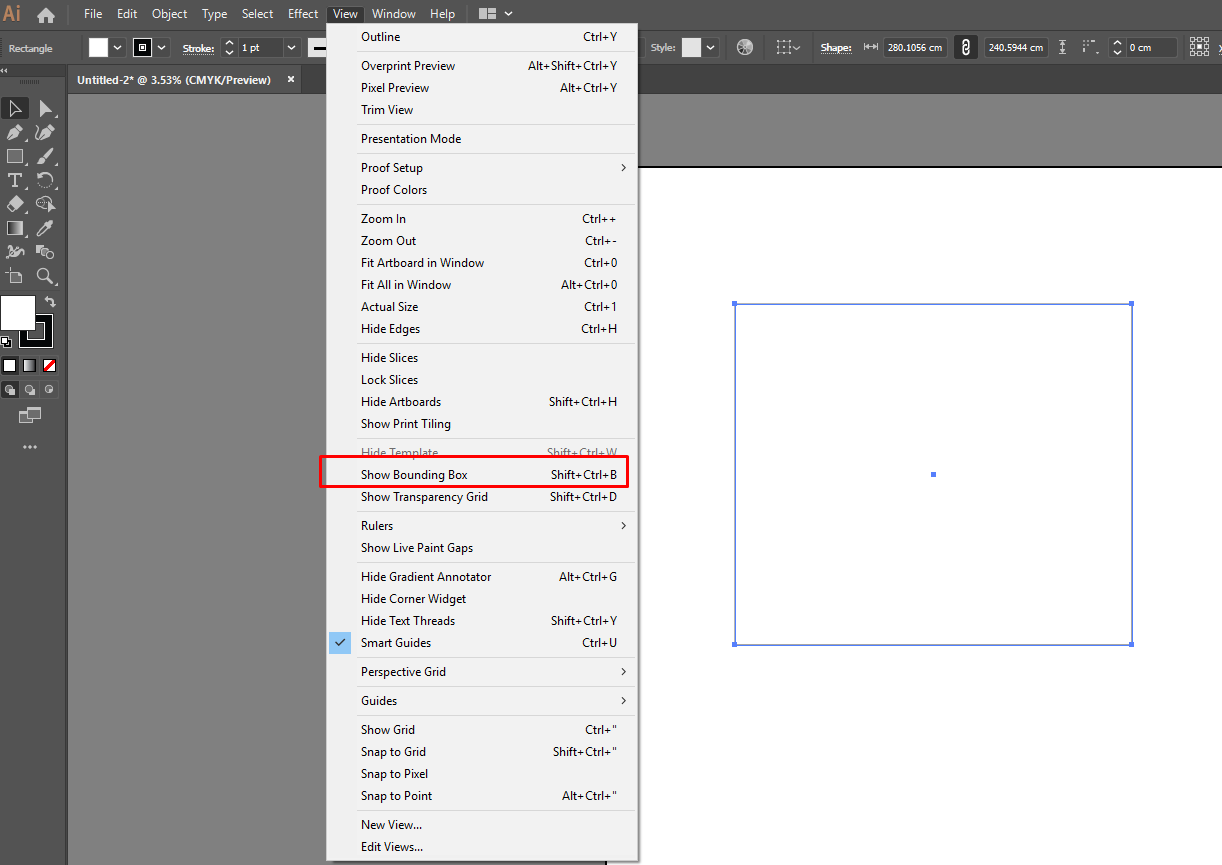Screen dimensions: 1222x865
Task: Select the Type tool
Action: tap(14, 180)
